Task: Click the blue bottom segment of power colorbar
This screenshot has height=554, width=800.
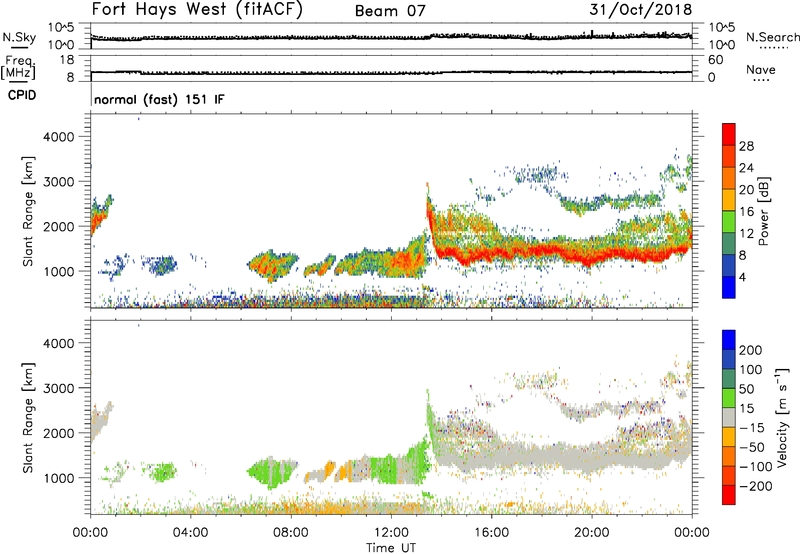Action: (x=729, y=287)
